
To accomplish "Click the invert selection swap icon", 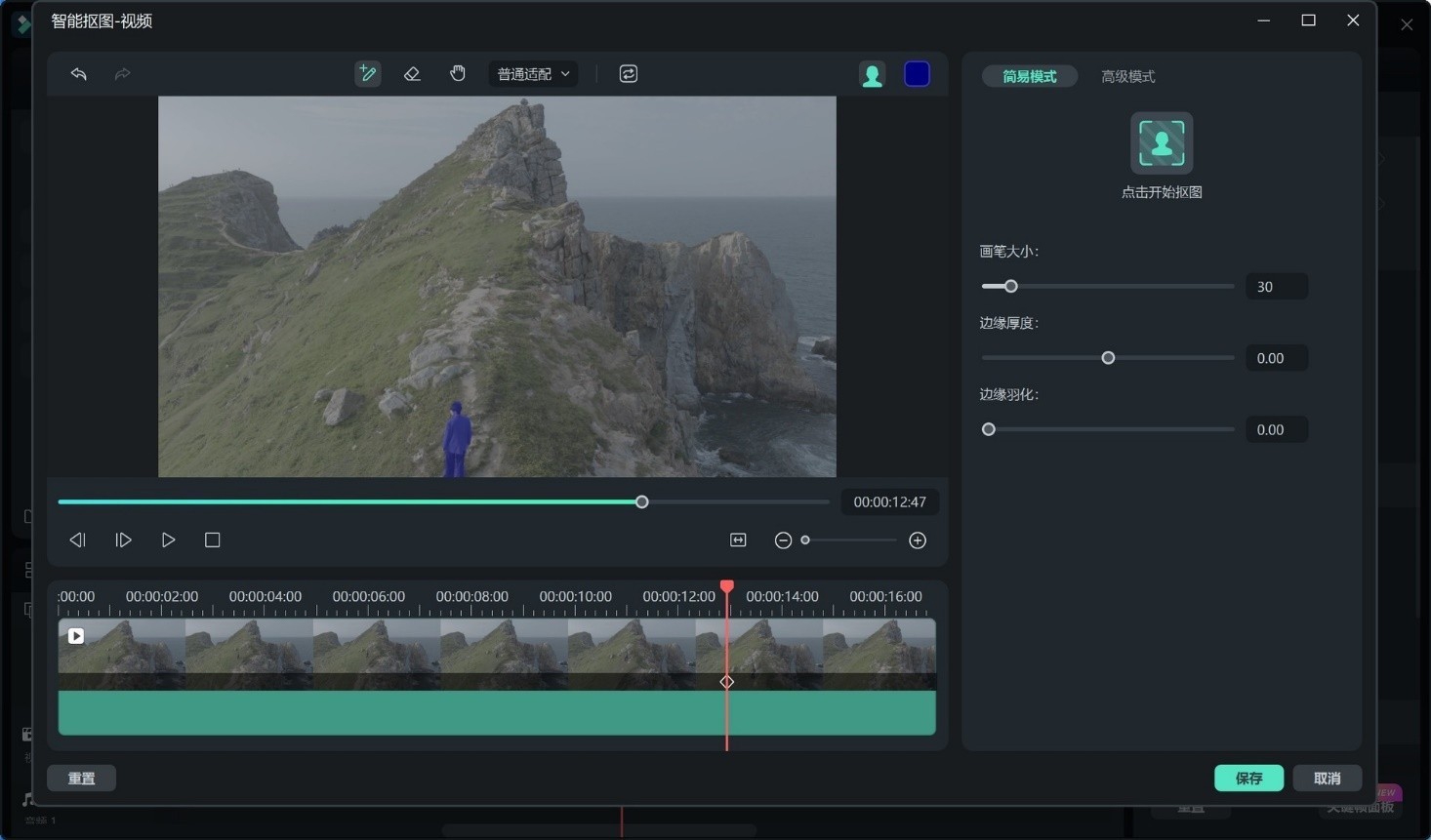I will tap(629, 74).
